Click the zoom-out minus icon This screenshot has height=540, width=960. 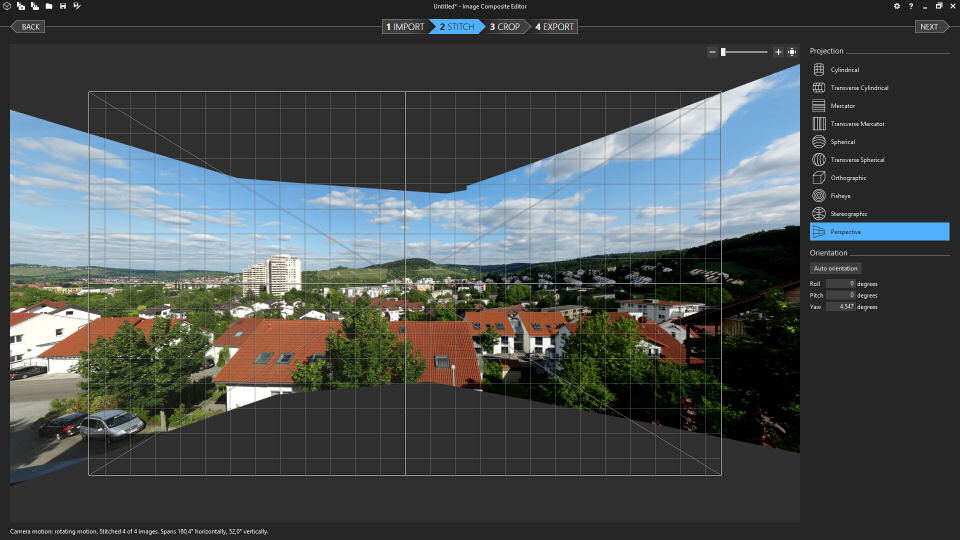[712, 52]
